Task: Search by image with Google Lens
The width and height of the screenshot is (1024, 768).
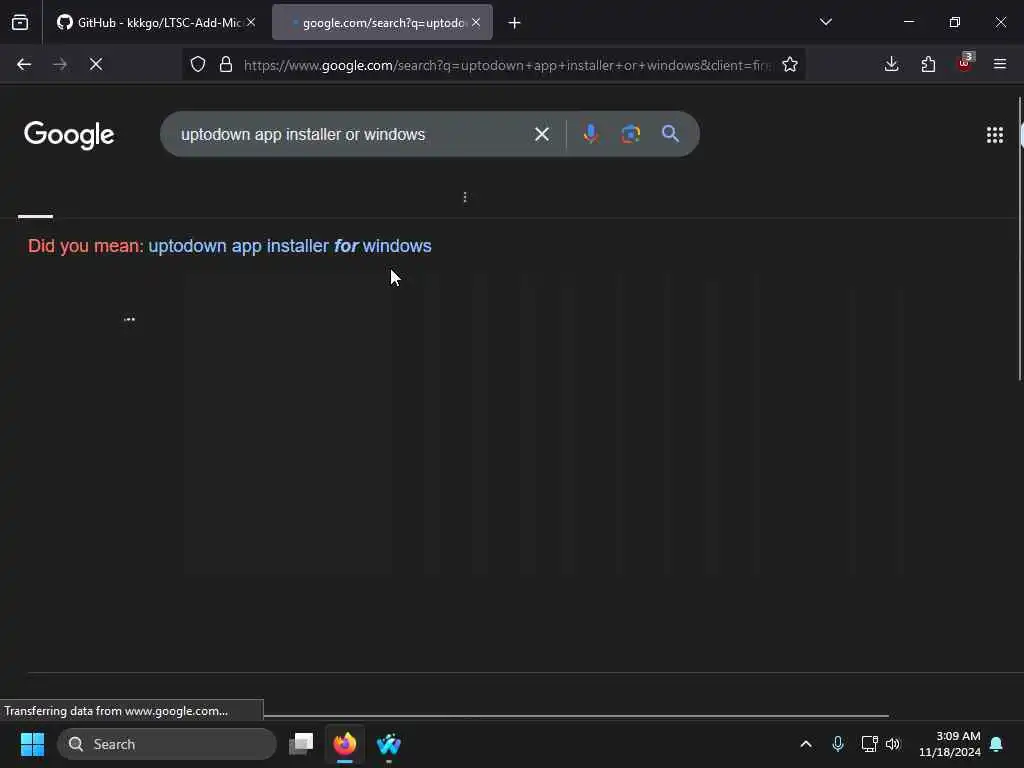Action: point(630,134)
